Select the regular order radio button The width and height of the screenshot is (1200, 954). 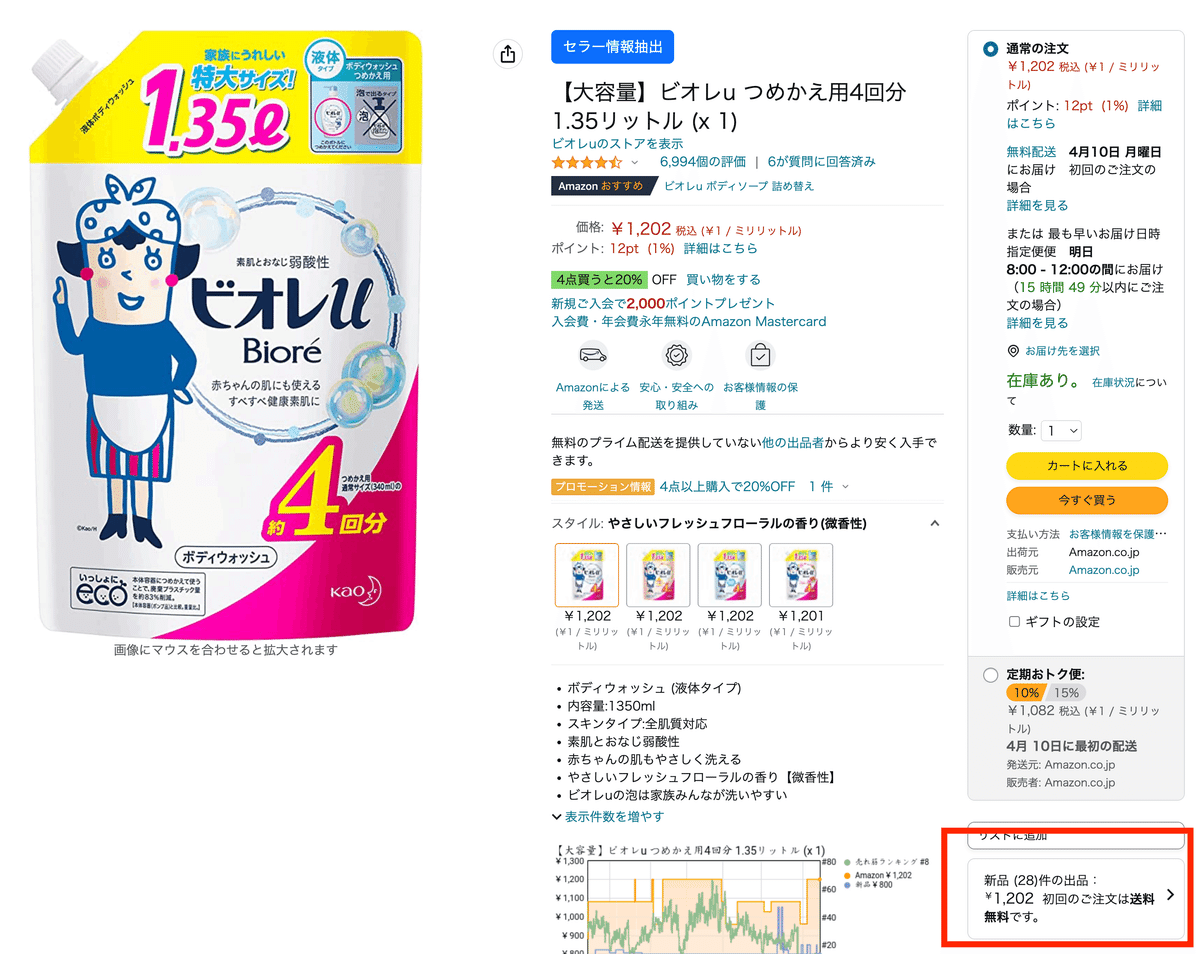[x=990, y=48]
